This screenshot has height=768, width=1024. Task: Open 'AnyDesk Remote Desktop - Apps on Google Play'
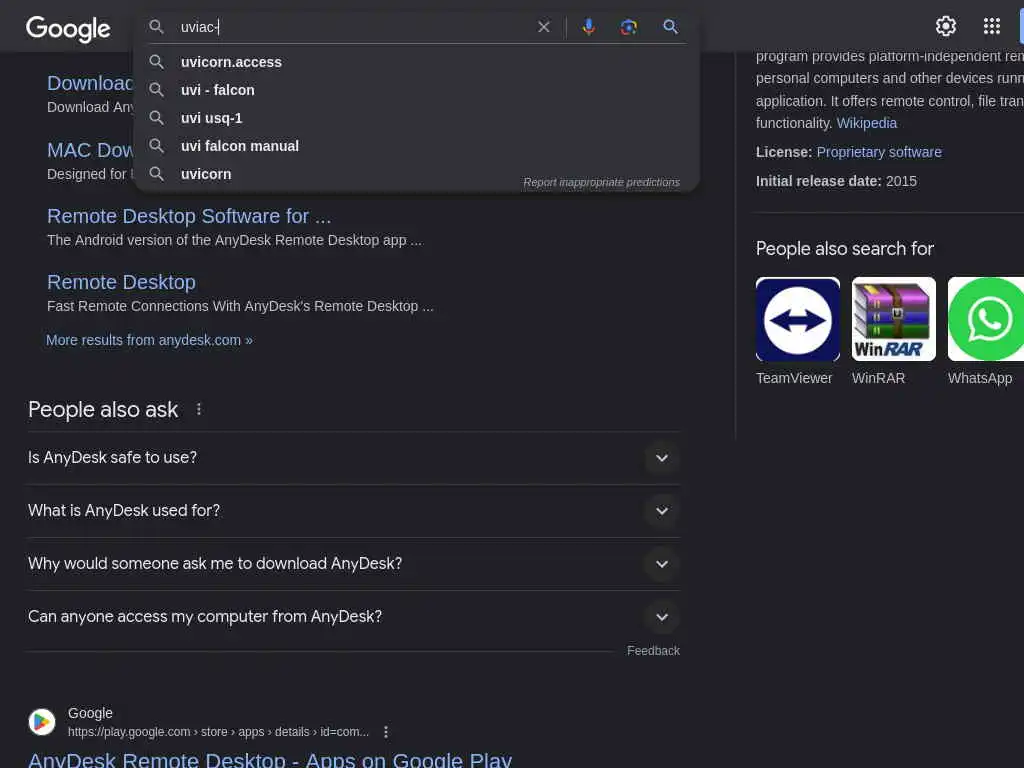[x=270, y=760]
